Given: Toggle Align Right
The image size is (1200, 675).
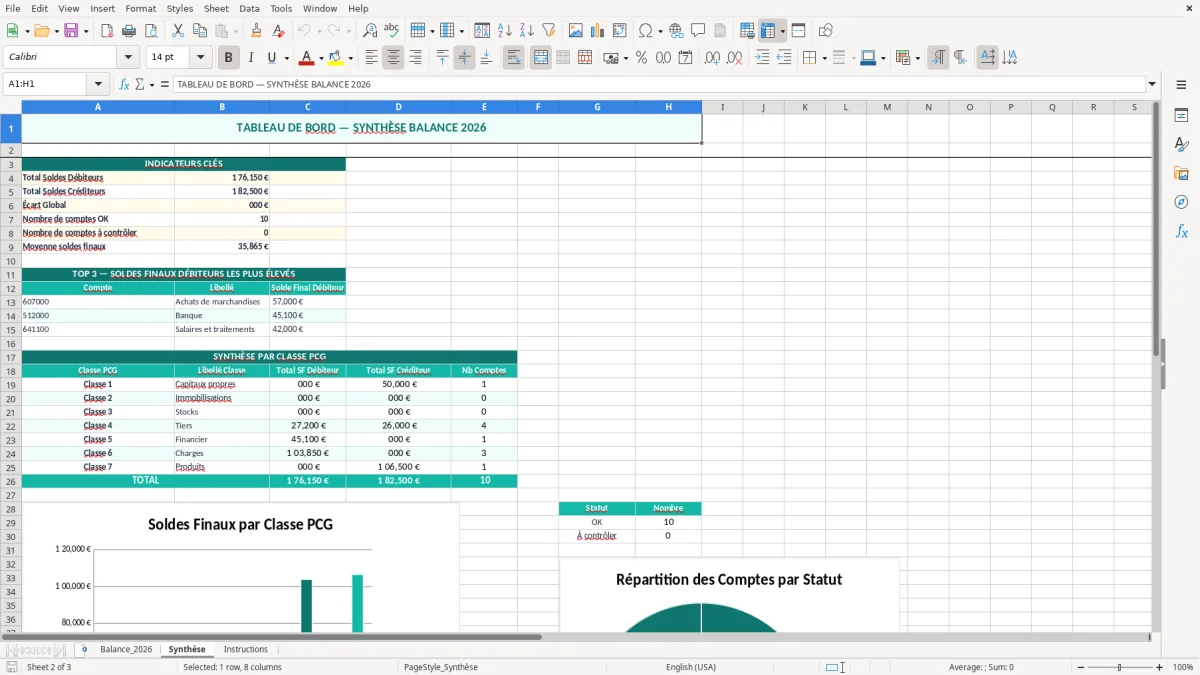Looking at the screenshot, I should coord(415,58).
